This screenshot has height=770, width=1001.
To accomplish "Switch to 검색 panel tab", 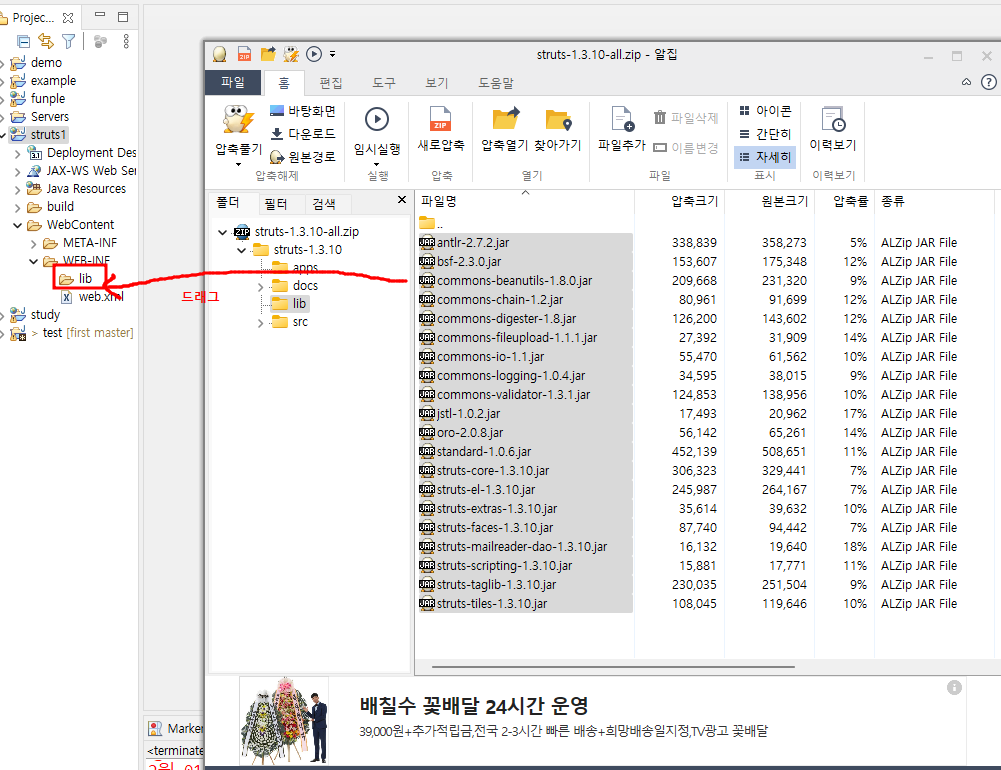I will 324,204.
